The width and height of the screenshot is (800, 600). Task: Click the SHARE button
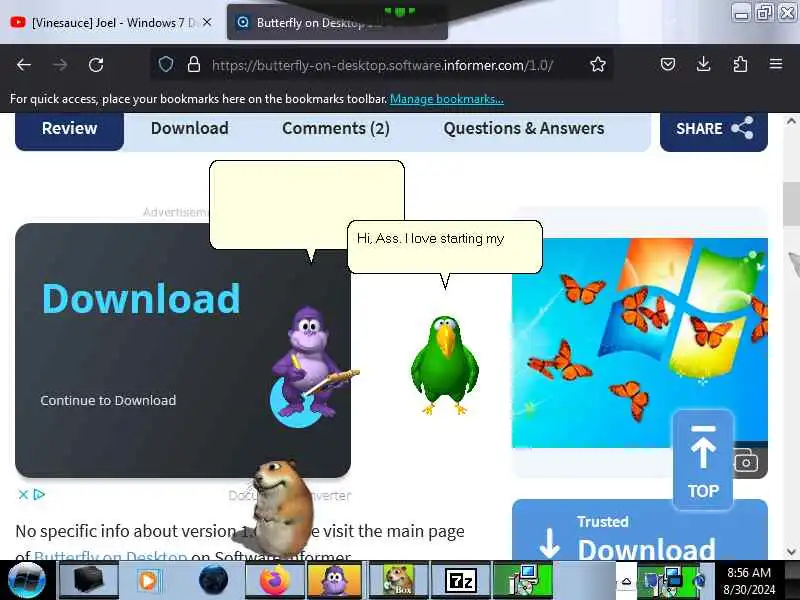coord(714,130)
